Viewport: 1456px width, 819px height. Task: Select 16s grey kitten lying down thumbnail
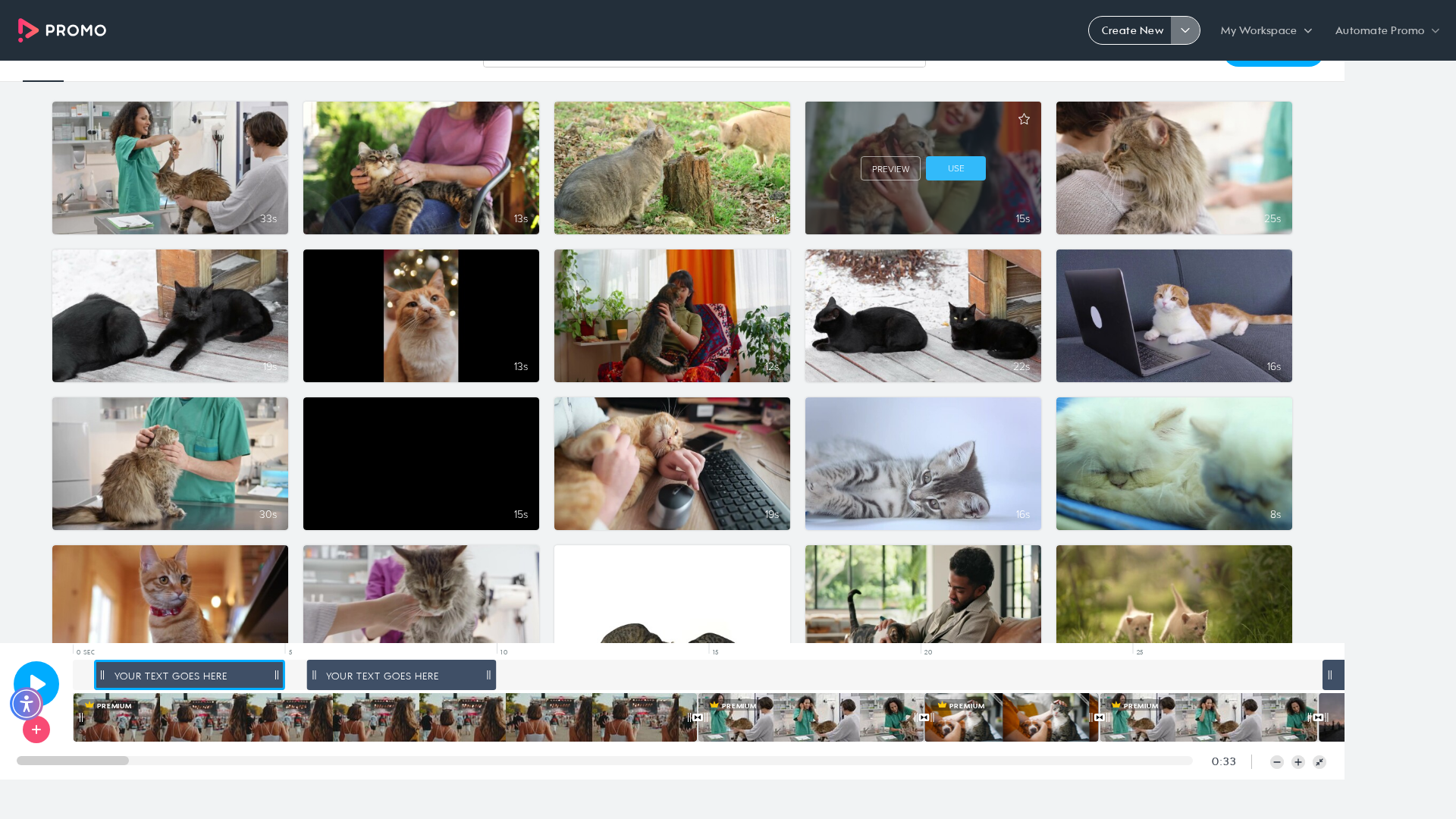click(x=923, y=463)
